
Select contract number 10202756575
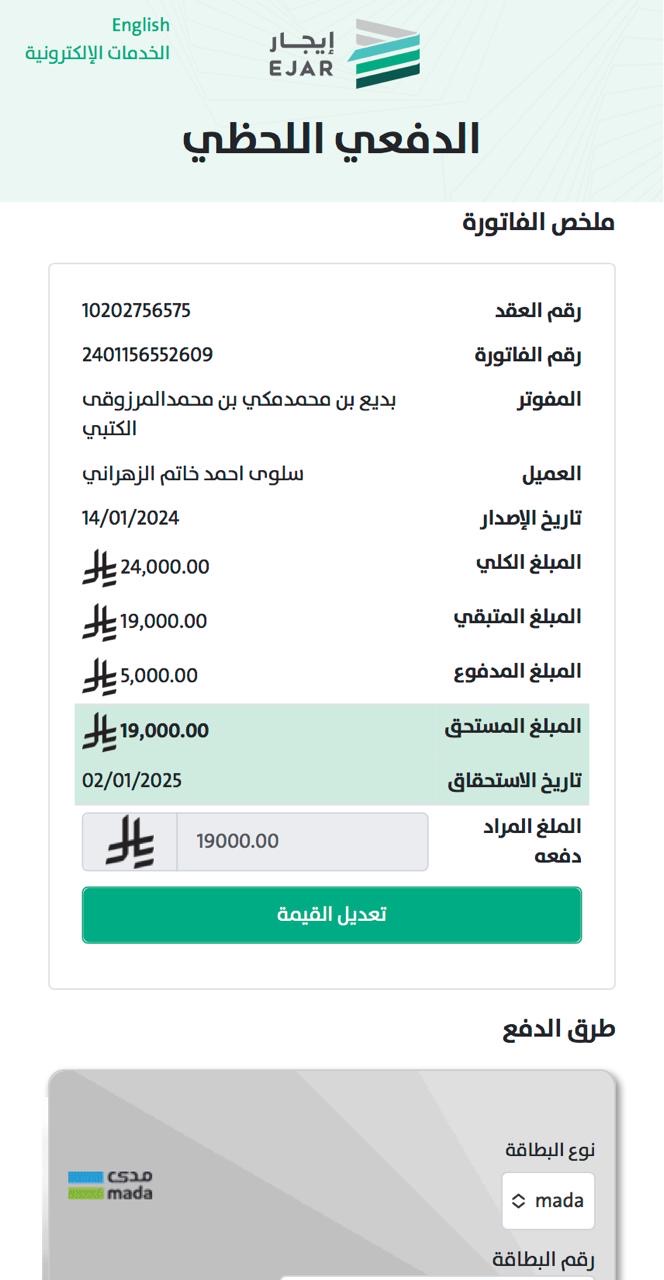point(136,310)
